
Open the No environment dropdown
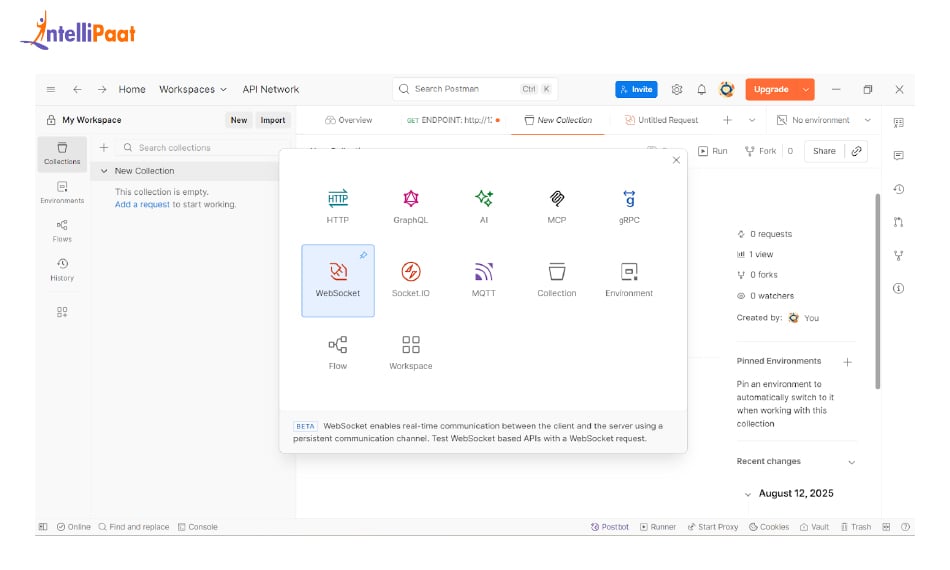click(824, 120)
